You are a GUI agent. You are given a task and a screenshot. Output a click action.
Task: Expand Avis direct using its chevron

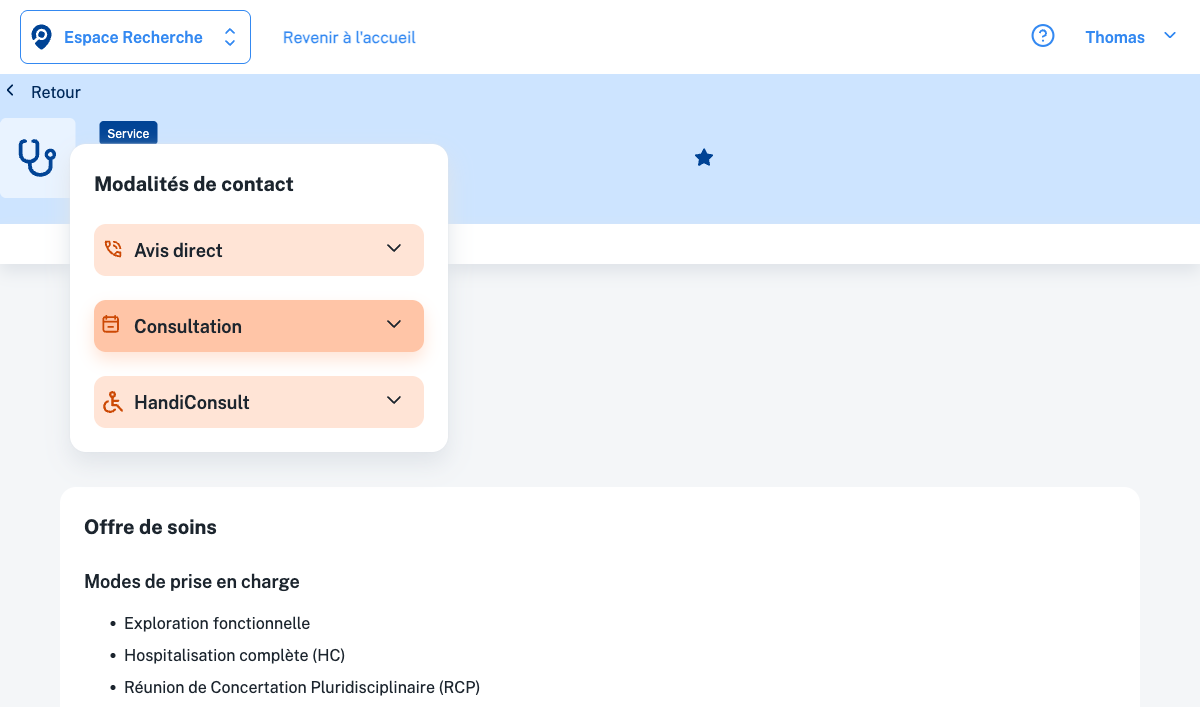394,249
